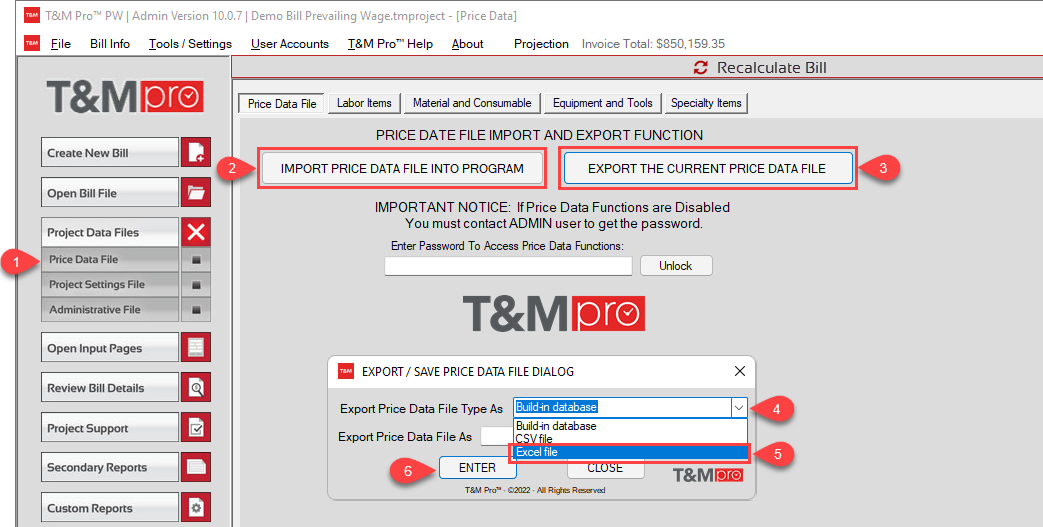Select Administrative File in sidebar
This screenshot has height=527, width=1043.
tap(111, 309)
